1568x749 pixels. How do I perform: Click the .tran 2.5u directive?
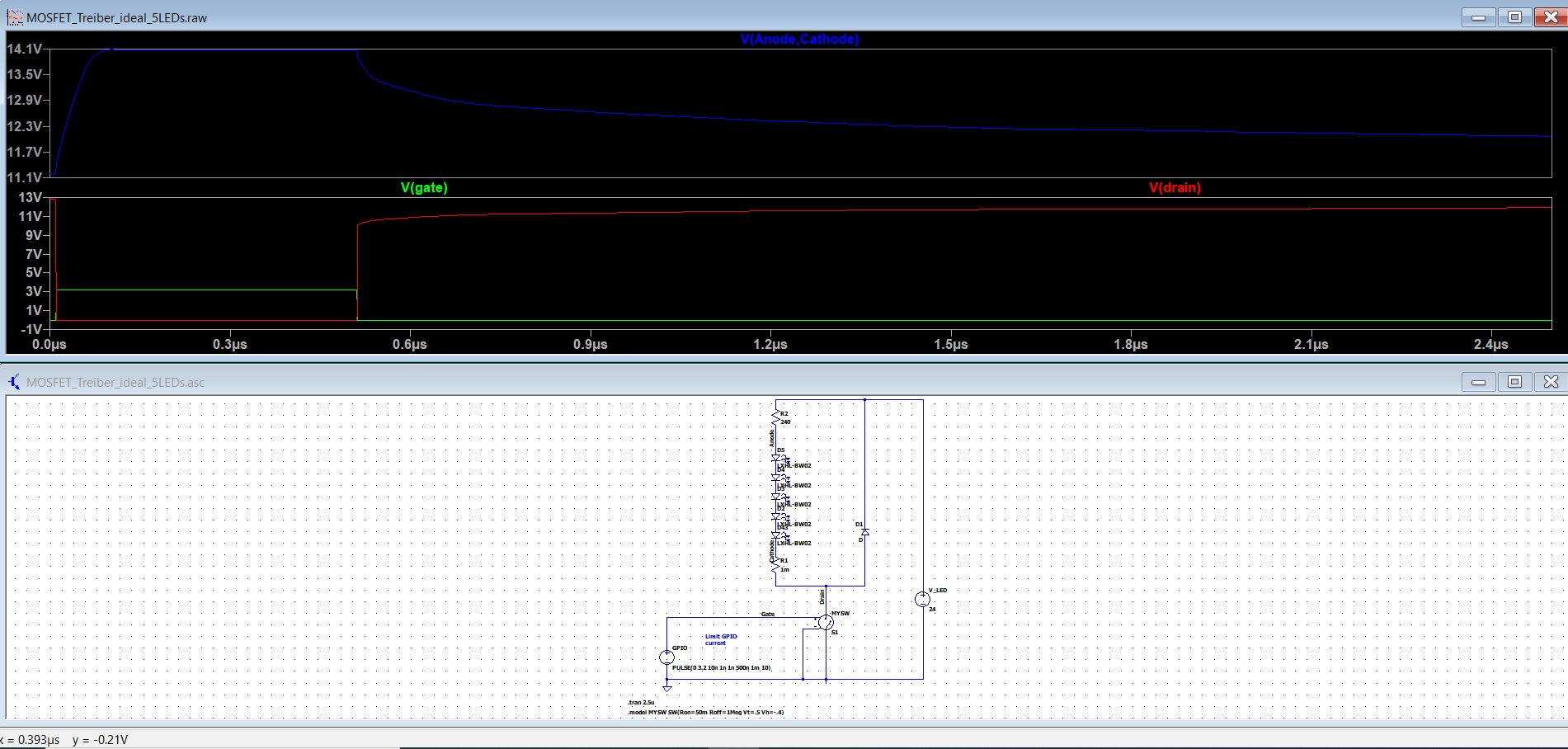click(x=641, y=702)
